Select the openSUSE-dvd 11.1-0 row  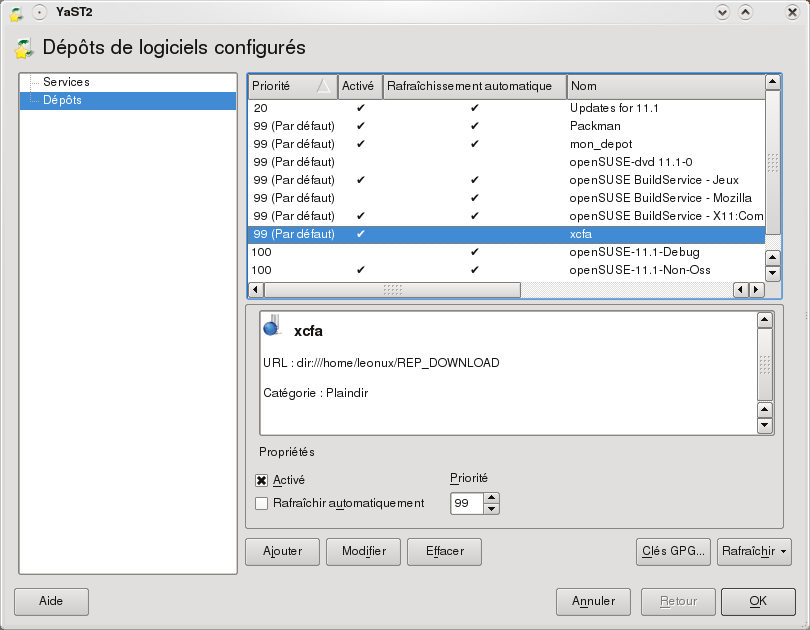tap(506, 162)
